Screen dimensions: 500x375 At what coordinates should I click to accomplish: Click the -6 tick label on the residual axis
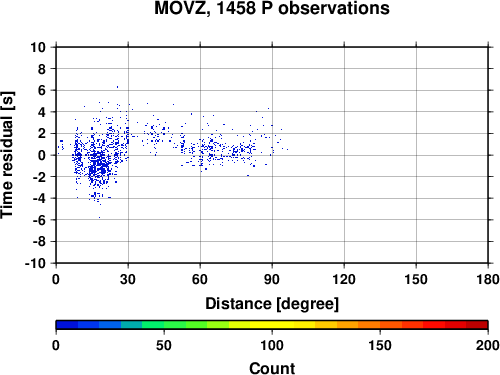[x=39, y=220]
